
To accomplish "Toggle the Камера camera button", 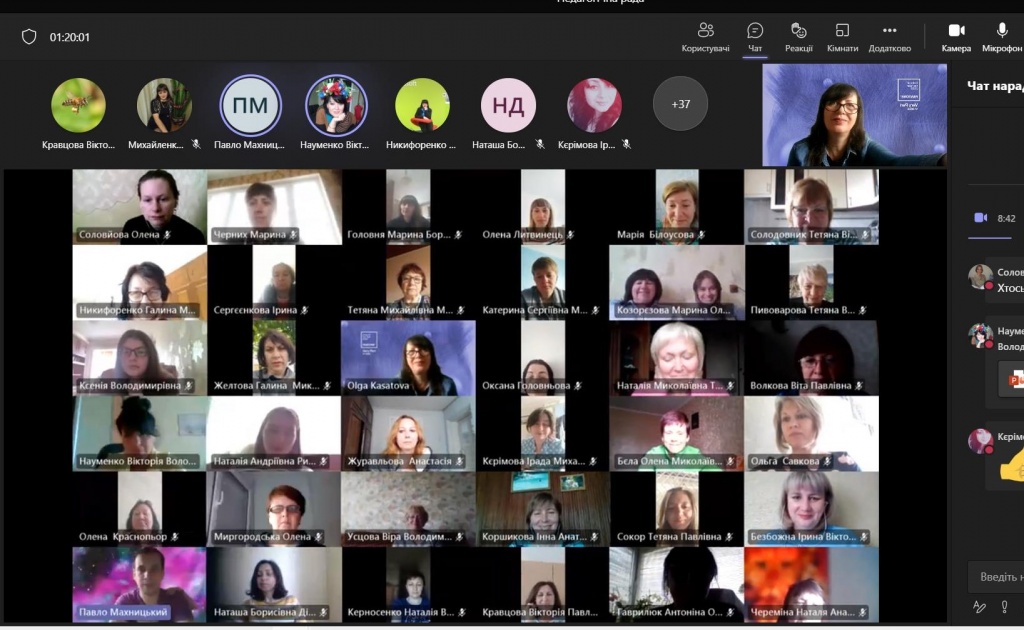I will [x=956, y=37].
